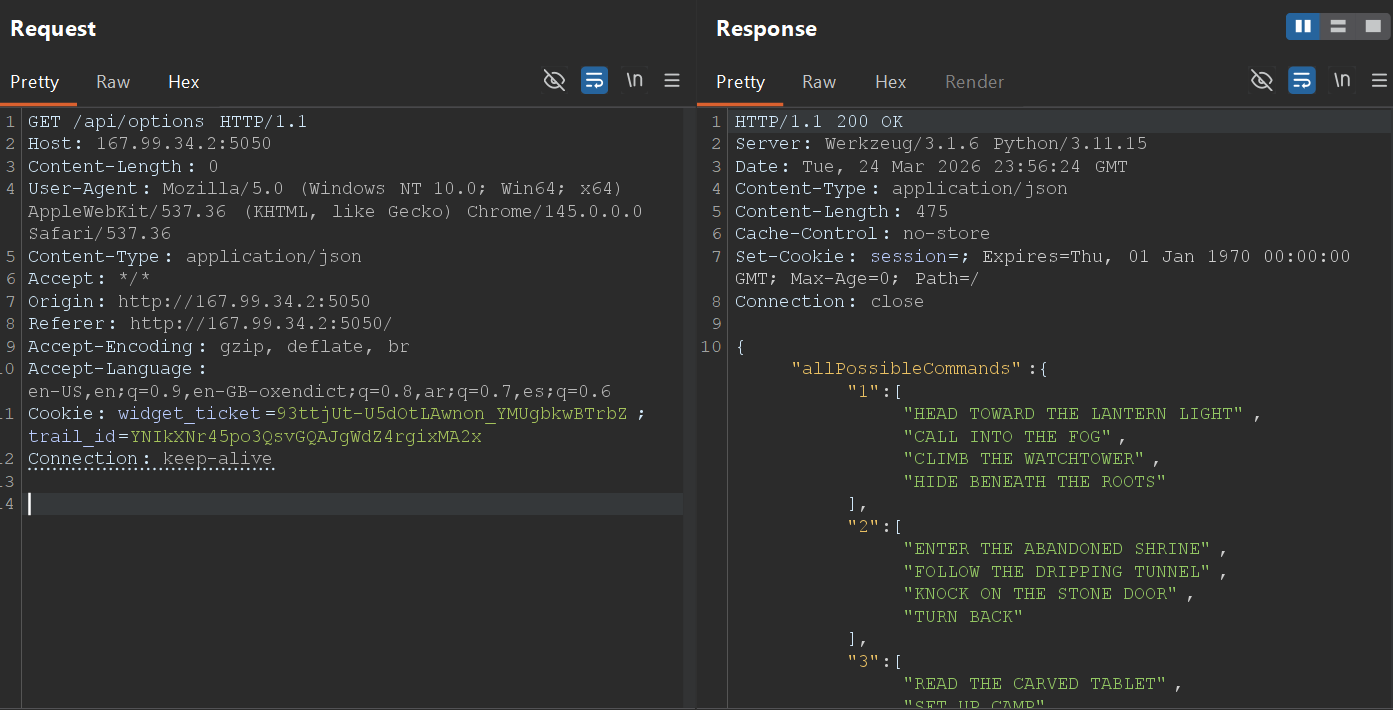Click the Referer header line

[210, 324]
